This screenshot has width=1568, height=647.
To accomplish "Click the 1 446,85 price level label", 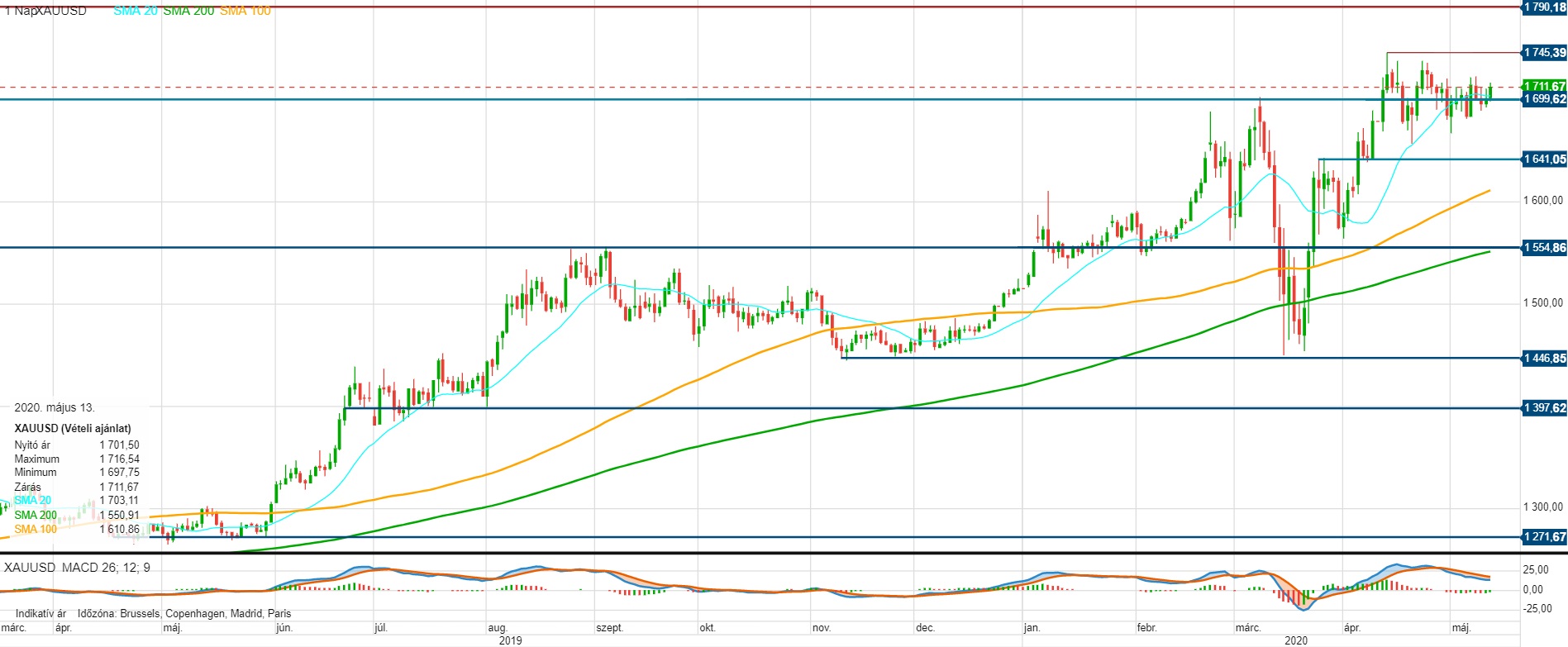I will 1544,359.
